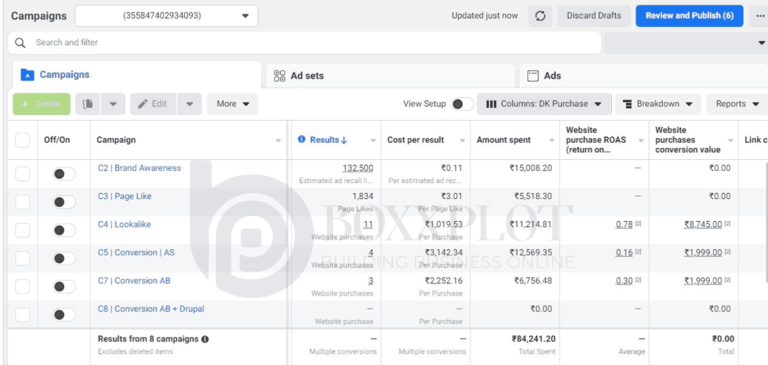Image resolution: width=768 pixels, height=365 pixels.
Task: Click the Review and Publish (6) button
Action: pyautogui.click(x=689, y=16)
